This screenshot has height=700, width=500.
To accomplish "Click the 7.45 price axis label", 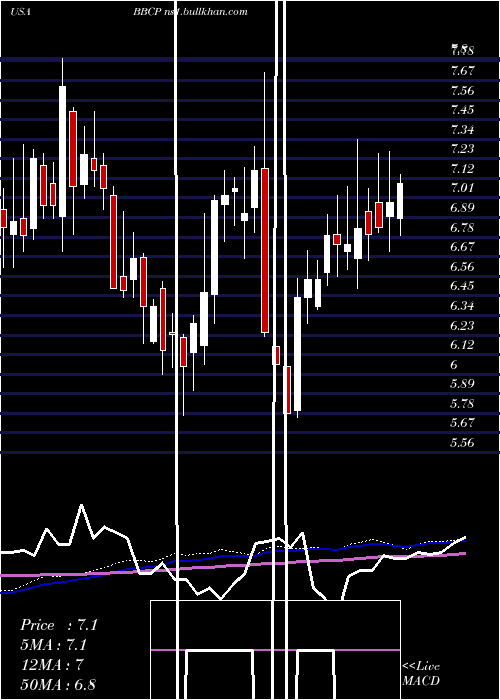I will [462, 110].
